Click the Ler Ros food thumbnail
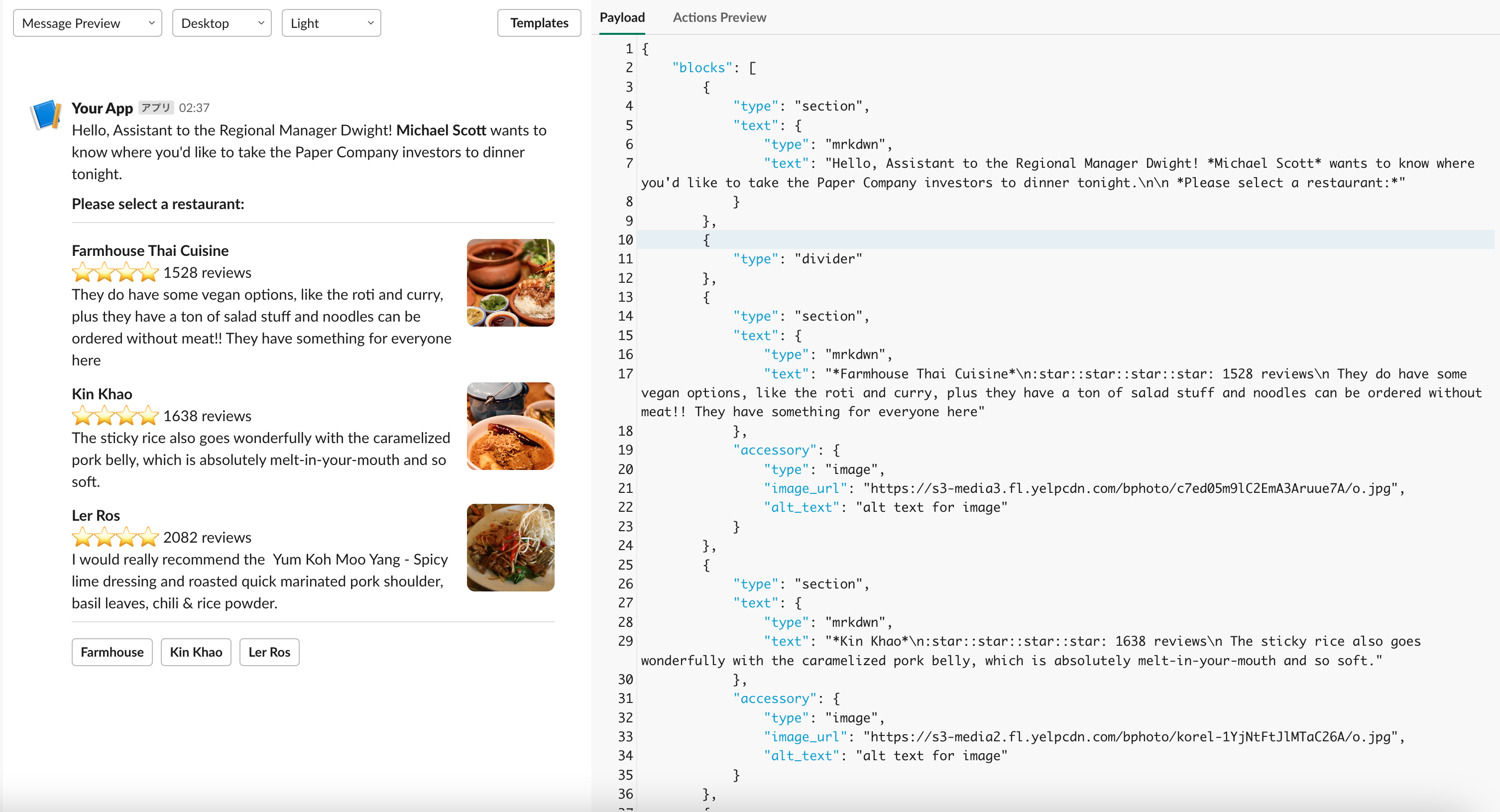The image size is (1500, 812). tap(510, 547)
